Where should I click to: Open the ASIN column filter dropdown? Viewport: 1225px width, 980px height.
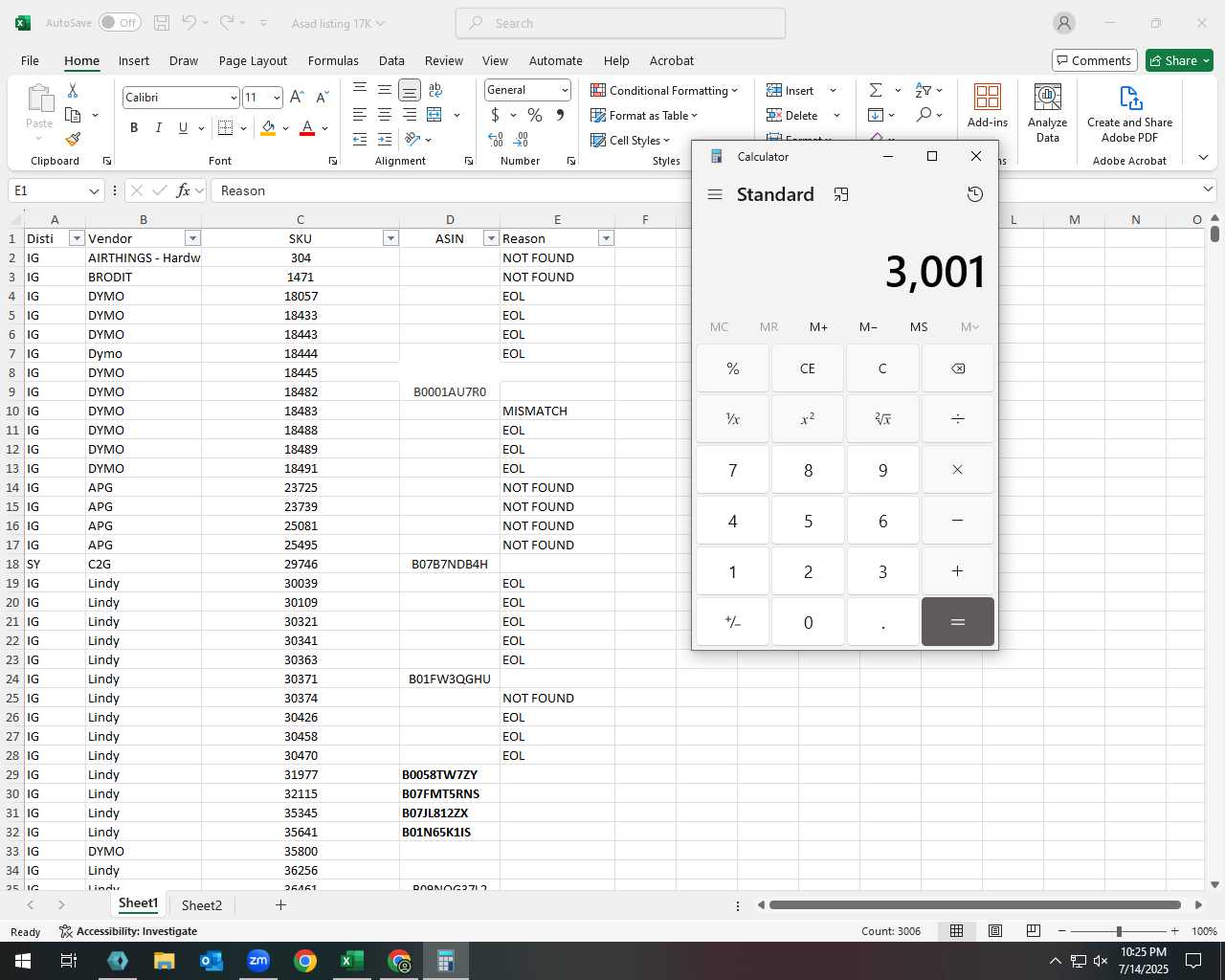[491, 238]
